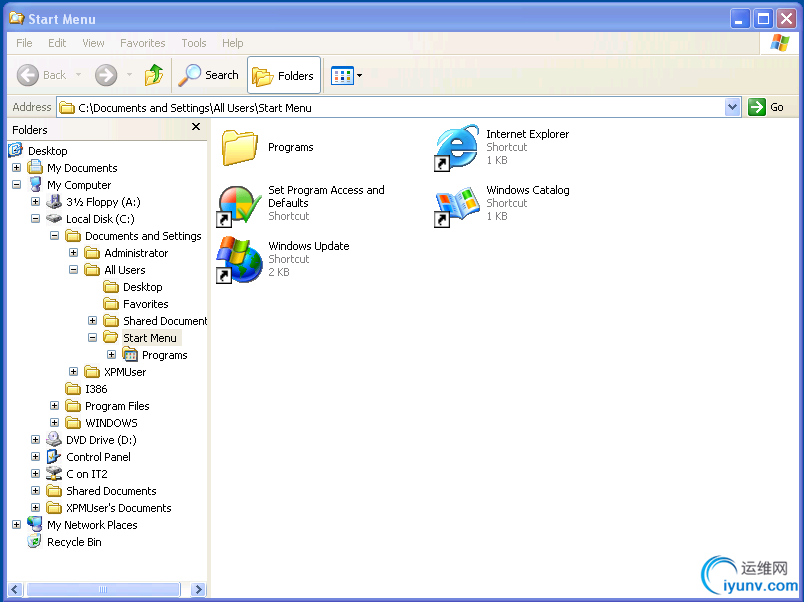Image resolution: width=804 pixels, height=602 pixels.
Task: Open the Favorites menu
Action: [143, 43]
